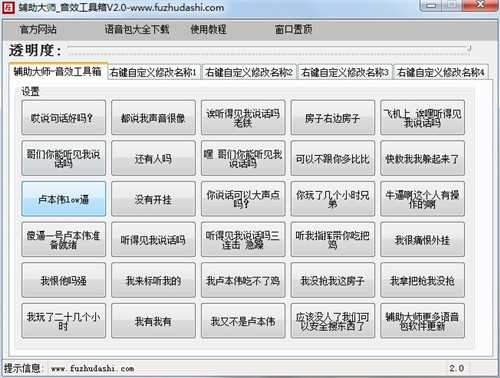Image resolution: width=500 pixels, height=378 pixels.
Task: Open 语音包大全下载 menu item
Action: (137, 30)
